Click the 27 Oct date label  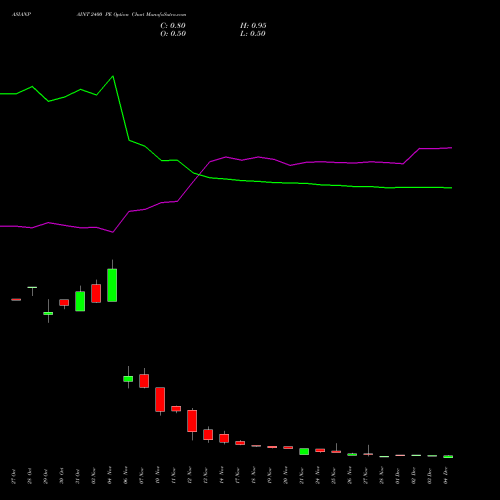[x=14, y=476]
